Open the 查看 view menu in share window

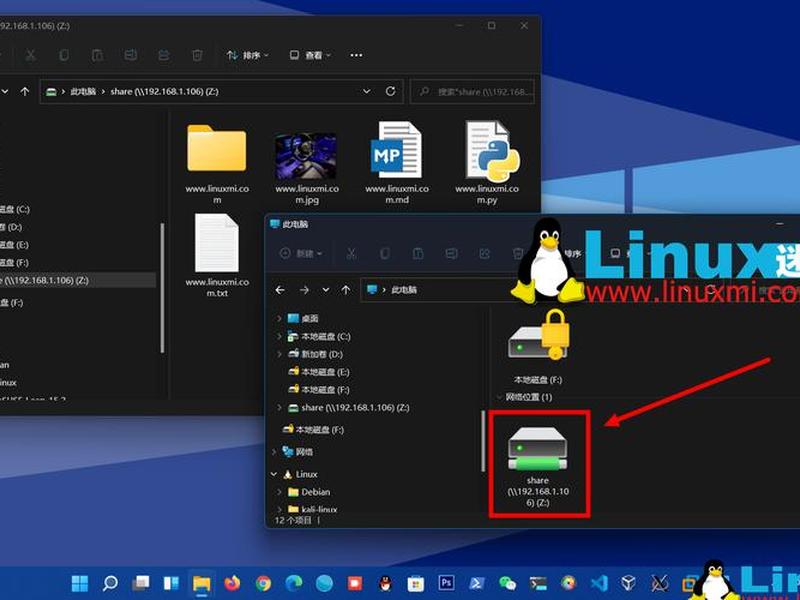coord(310,55)
